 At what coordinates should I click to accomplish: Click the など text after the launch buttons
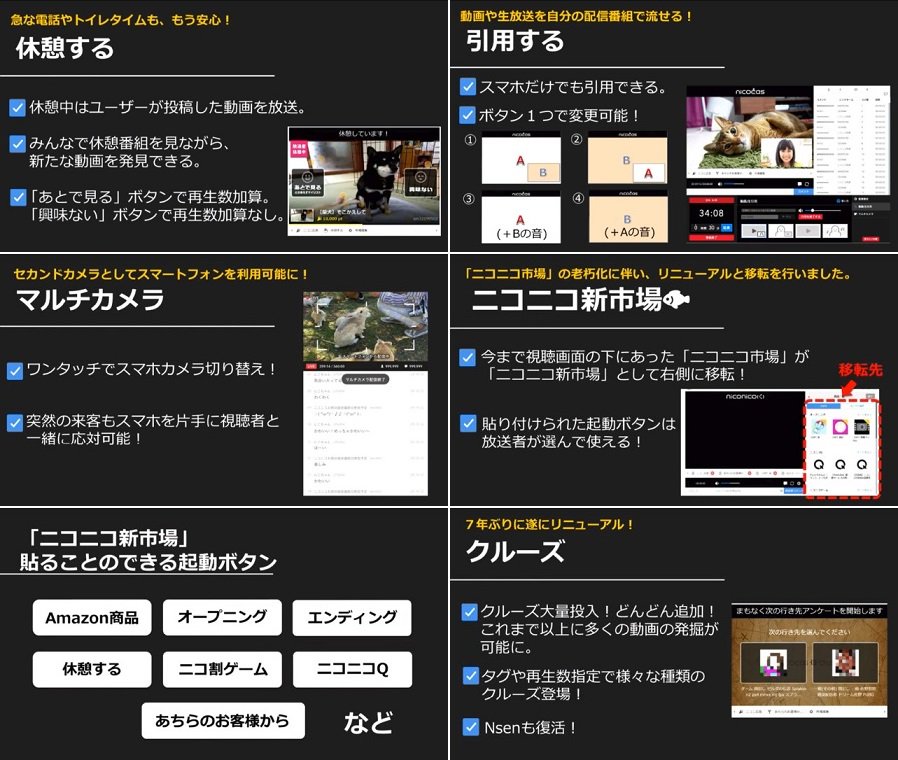(368, 722)
